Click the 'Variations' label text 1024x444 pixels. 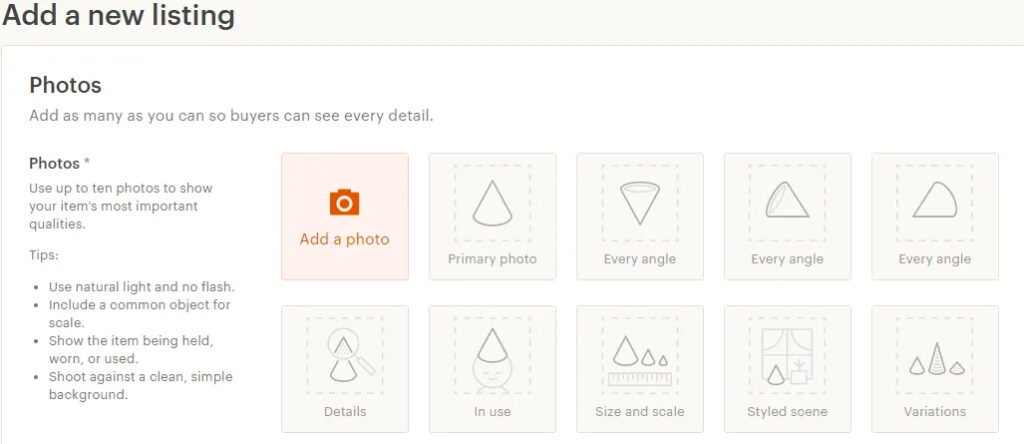point(935,412)
